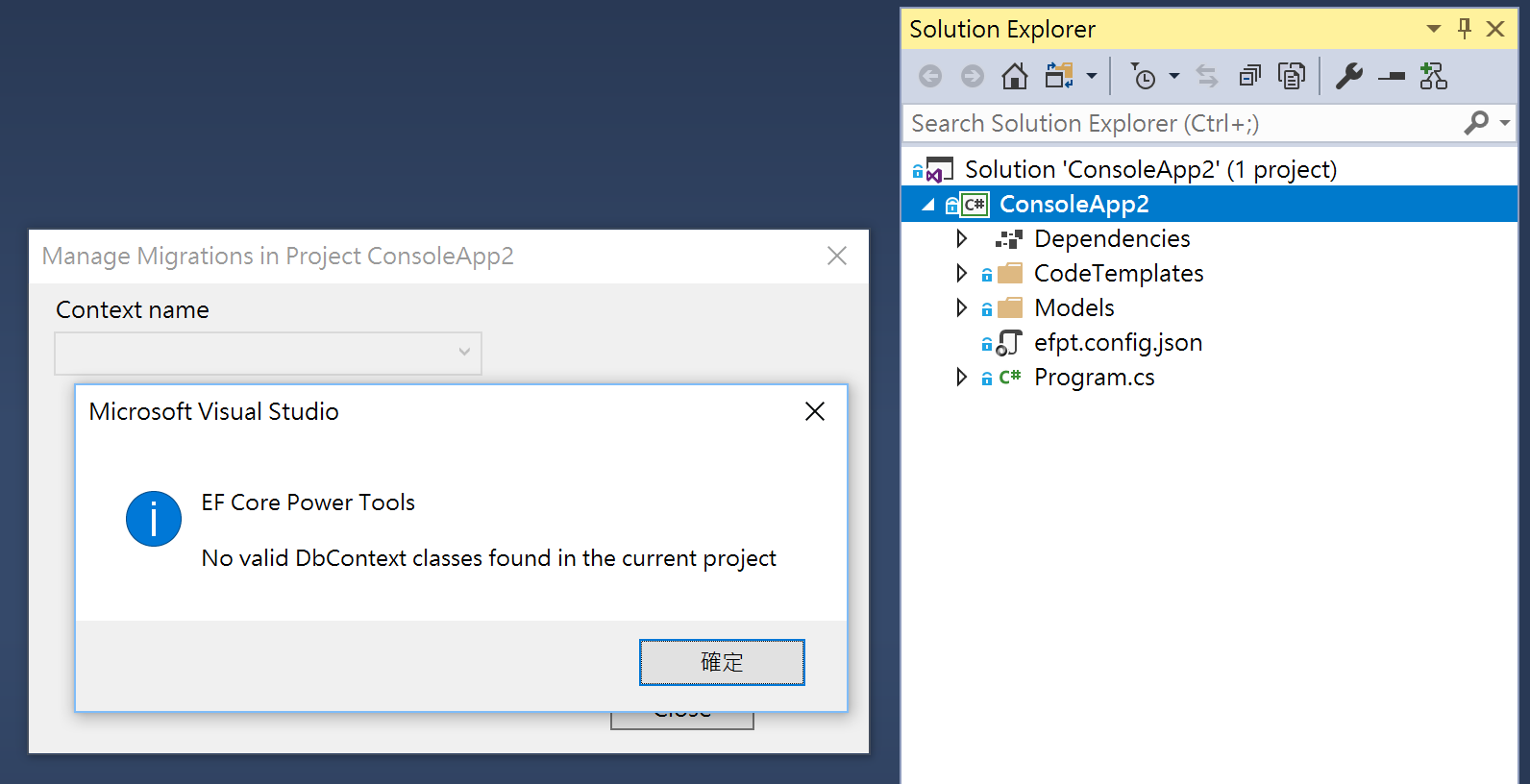Click the Back navigation arrow icon
This screenshot has height=784, width=1530.
coord(930,76)
